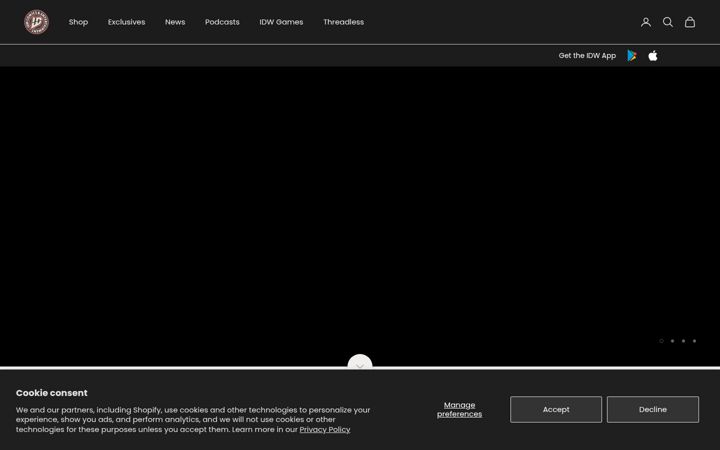Open the Manage preferences link
Screen dimensions: 720x450
click(459, 409)
